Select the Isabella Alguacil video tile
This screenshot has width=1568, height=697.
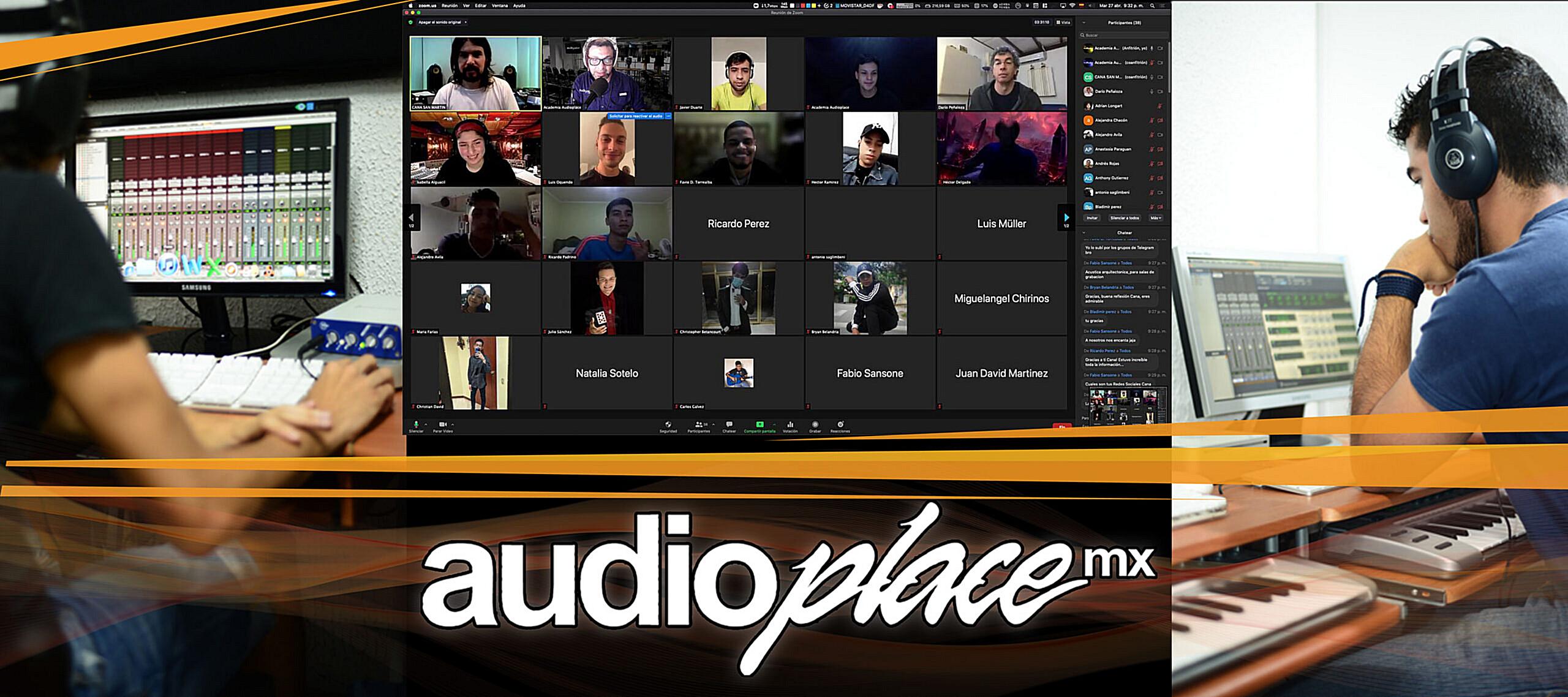[x=476, y=149]
